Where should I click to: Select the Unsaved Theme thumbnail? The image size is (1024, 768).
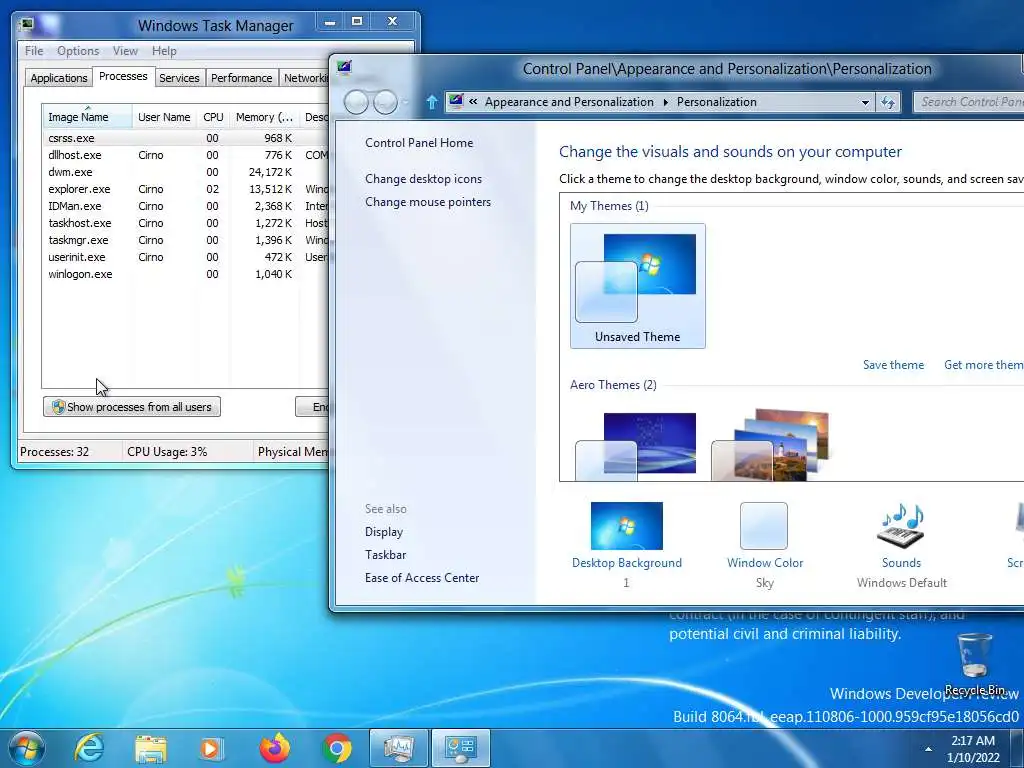click(637, 286)
